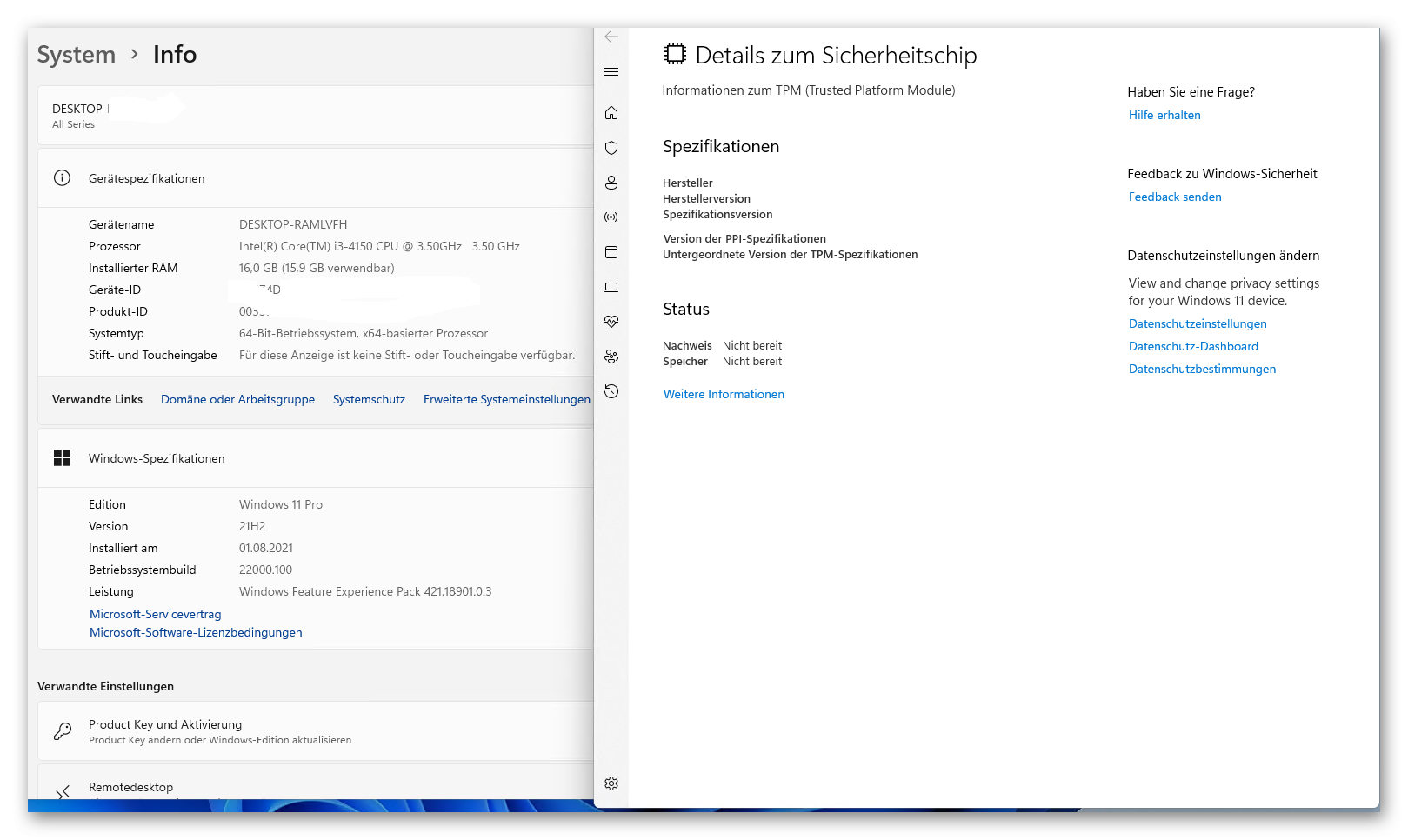Image resolution: width=1408 pixels, height=840 pixels.
Task: Select the Systemtyp 64-Bit-Betriebssystem value
Action: pyautogui.click(x=364, y=333)
